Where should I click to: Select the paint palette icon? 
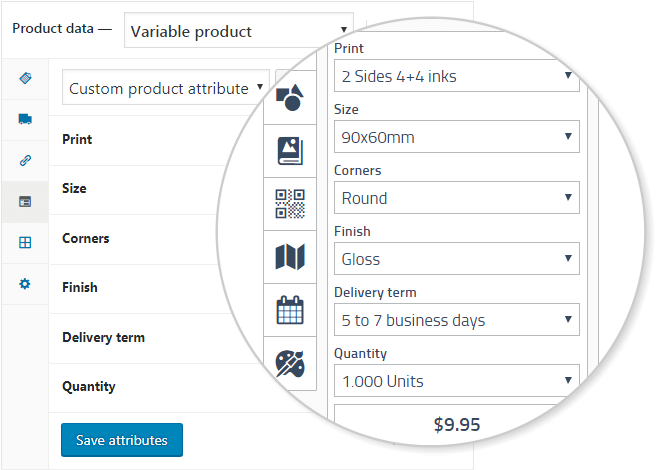pyautogui.click(x=290, y=363)
